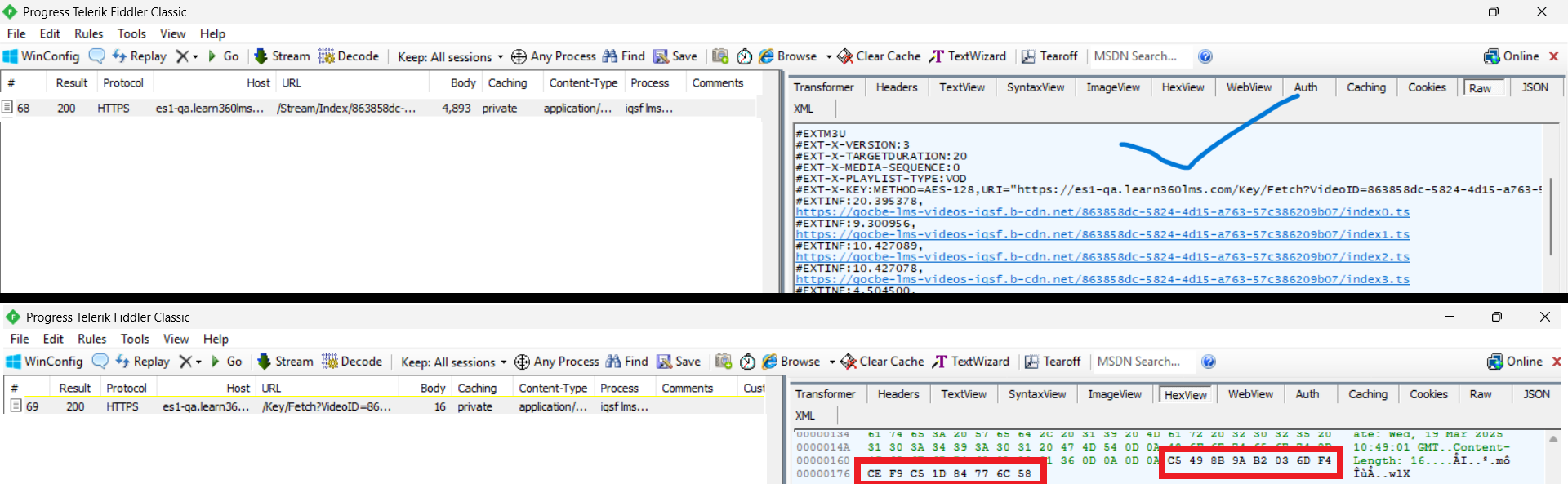Screen dimensions: 1568x484
Task: Open TextWizard in the bottom window
Action: (971, 362)
